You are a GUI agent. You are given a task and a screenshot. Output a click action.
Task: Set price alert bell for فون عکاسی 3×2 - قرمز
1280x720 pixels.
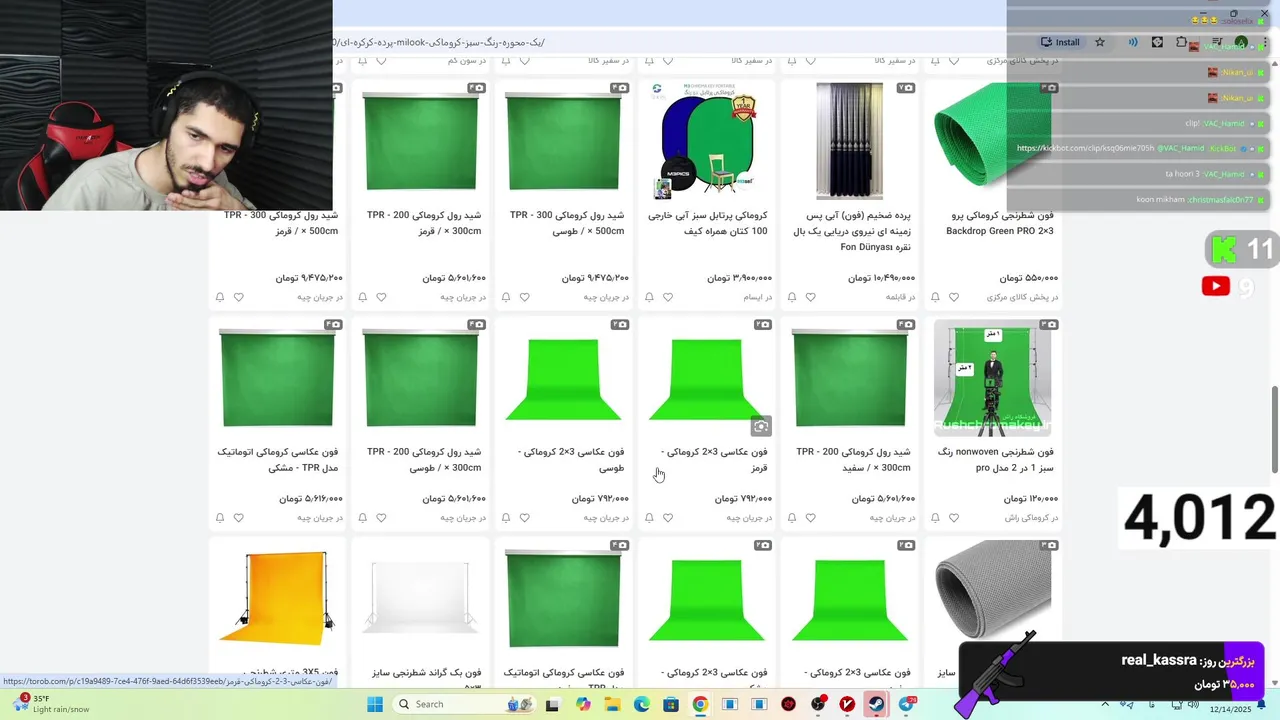(649, 518)
